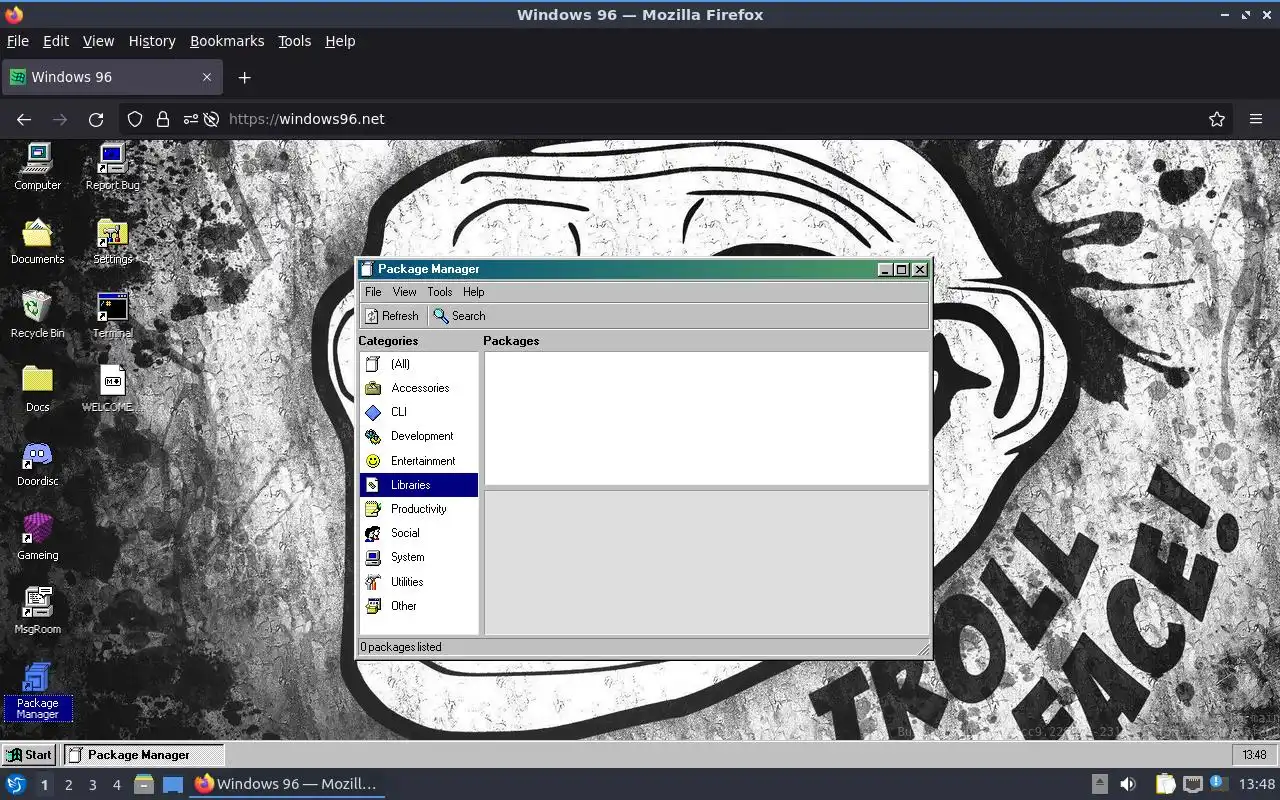1280x800 pixels.
Task: Bookmark page with the star icon
Action: (x=1217, y=119)
